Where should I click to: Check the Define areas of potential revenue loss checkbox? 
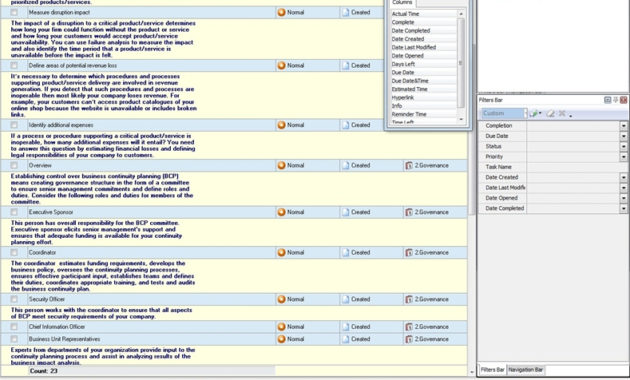(14, 65)
